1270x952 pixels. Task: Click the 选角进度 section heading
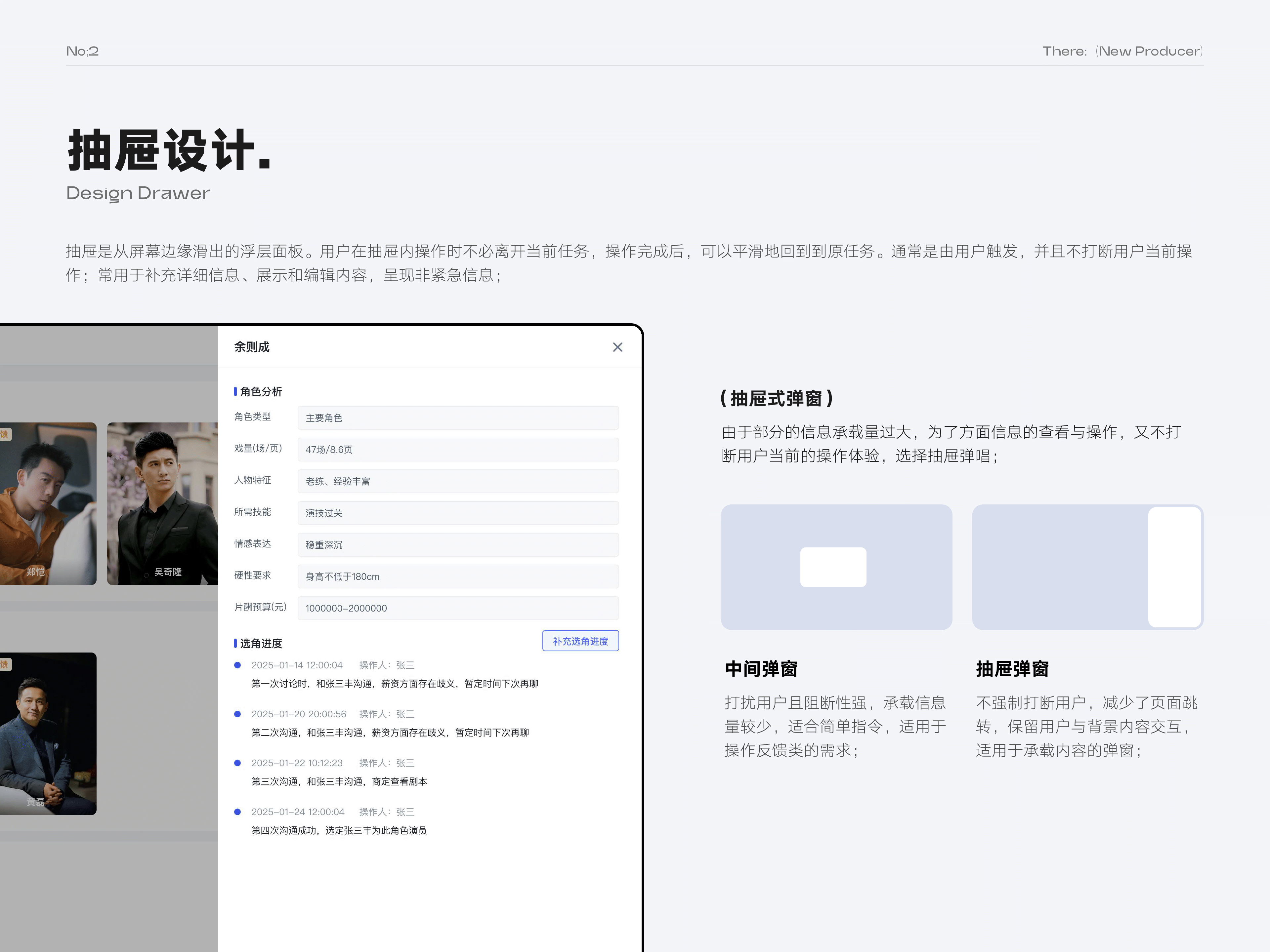click(261, 643)
